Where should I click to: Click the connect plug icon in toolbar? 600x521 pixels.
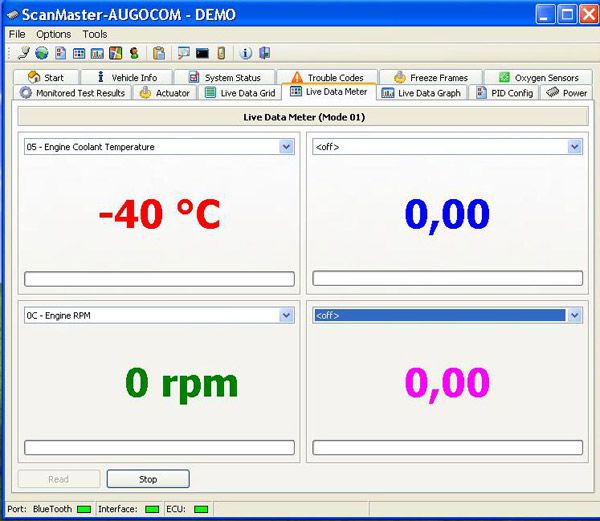coord(23,53)
